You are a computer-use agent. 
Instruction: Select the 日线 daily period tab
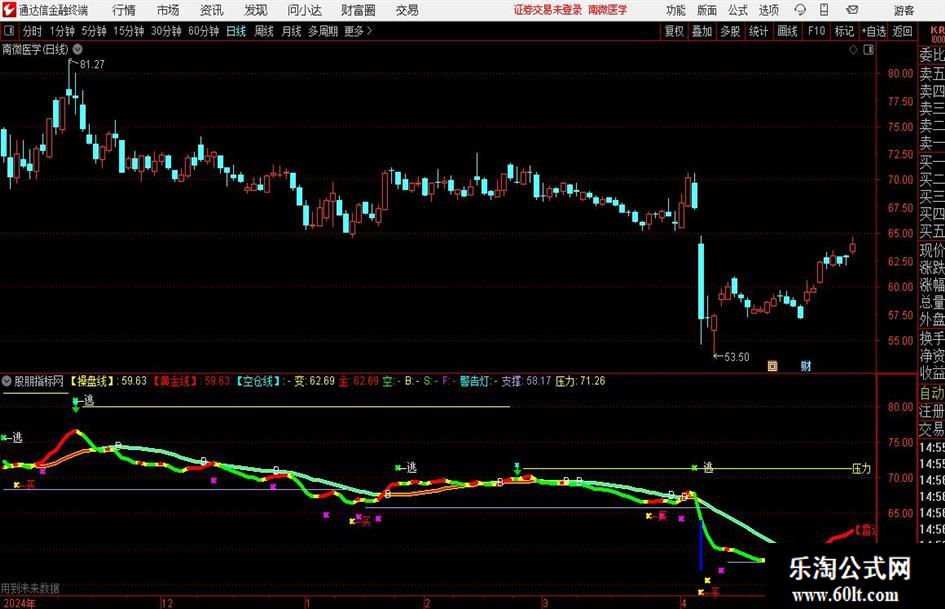[x=236, y=31]
